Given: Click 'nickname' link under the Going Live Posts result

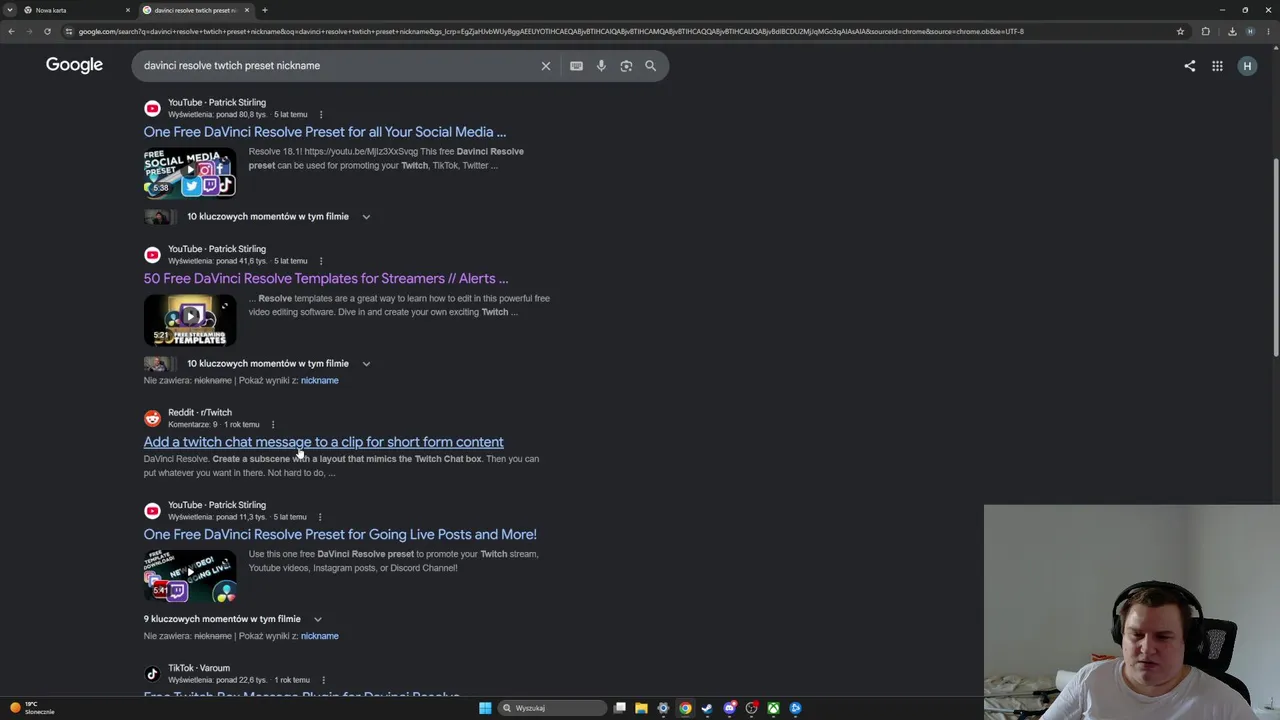Looking at the screenshot, I should point(320,636).
